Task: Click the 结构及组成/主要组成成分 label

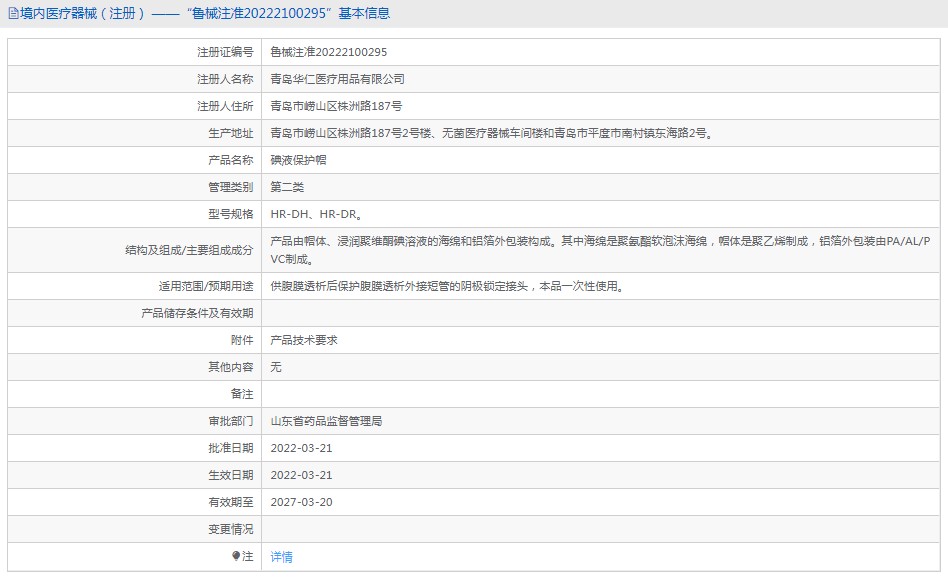Action: [x=189, y=250]
